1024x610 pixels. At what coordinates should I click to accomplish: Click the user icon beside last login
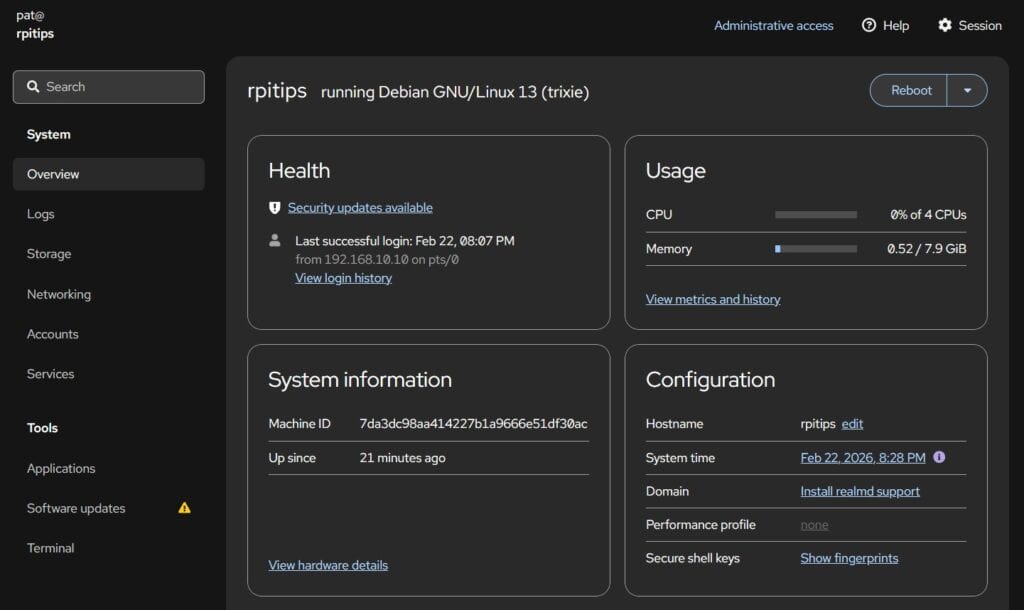pyautogui.click(x=275, y=240)
